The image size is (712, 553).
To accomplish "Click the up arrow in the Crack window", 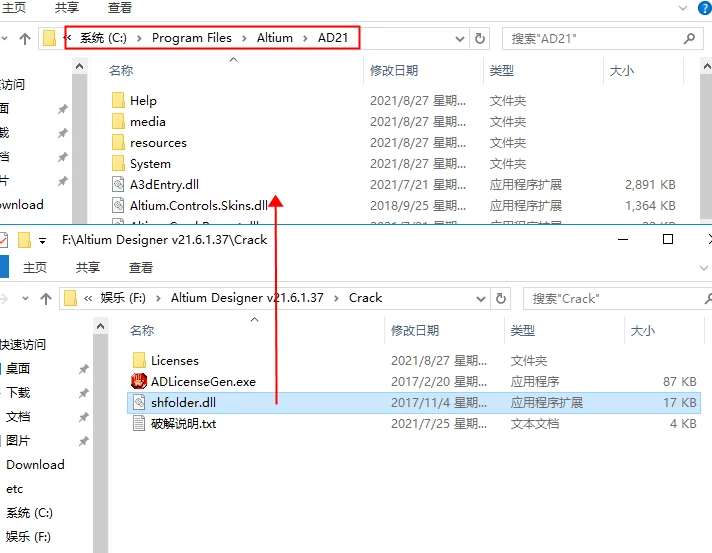I will [x=46, y=298].
